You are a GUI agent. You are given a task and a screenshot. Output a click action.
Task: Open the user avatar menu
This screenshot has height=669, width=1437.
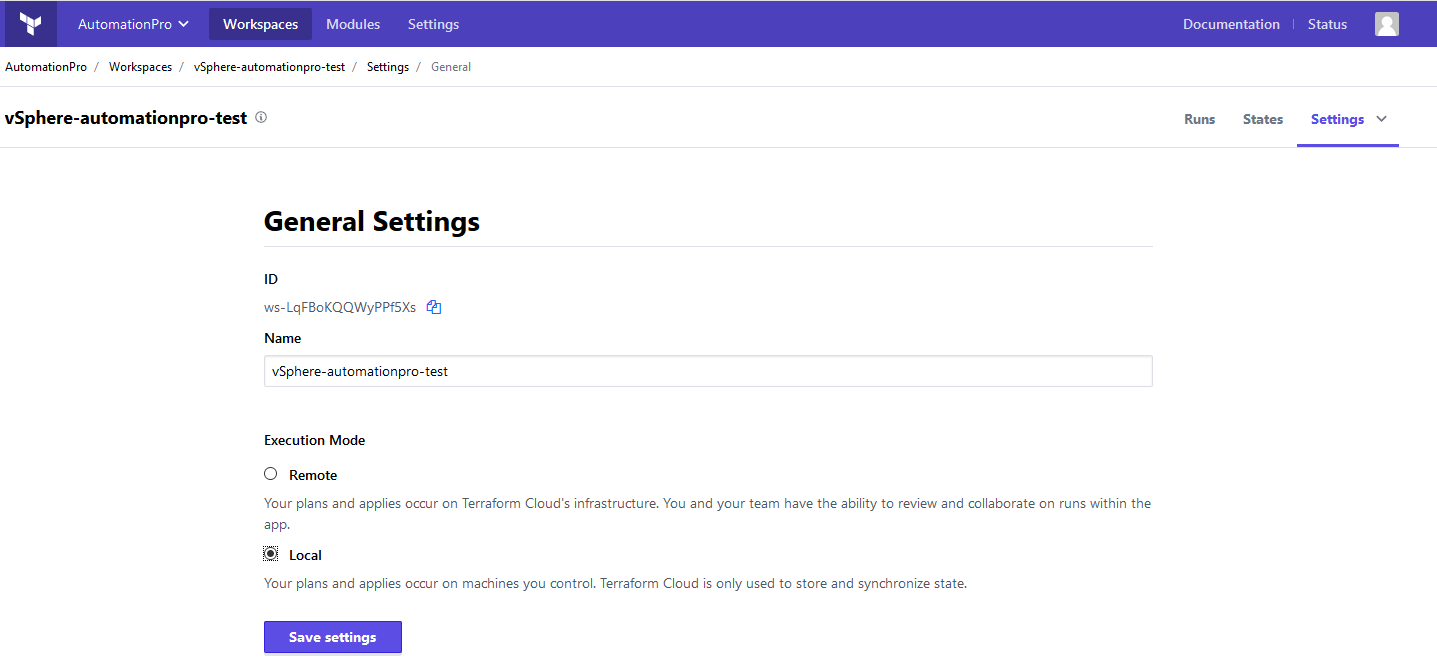pyautogui.click(x=1386, y=24)
